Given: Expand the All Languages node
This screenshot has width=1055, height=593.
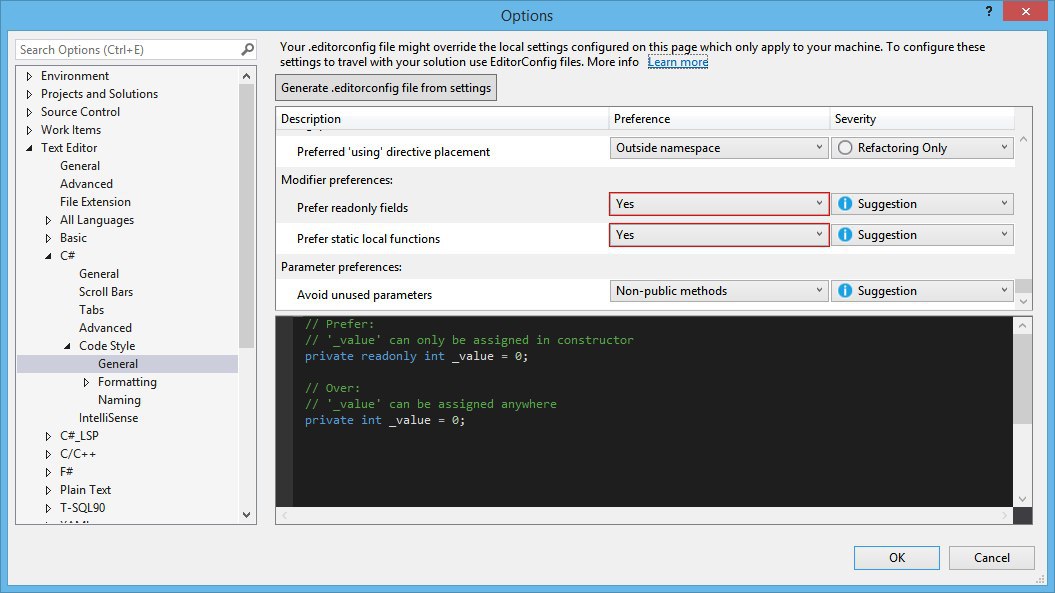Looking at the screenshot, I should pos(48,220).
